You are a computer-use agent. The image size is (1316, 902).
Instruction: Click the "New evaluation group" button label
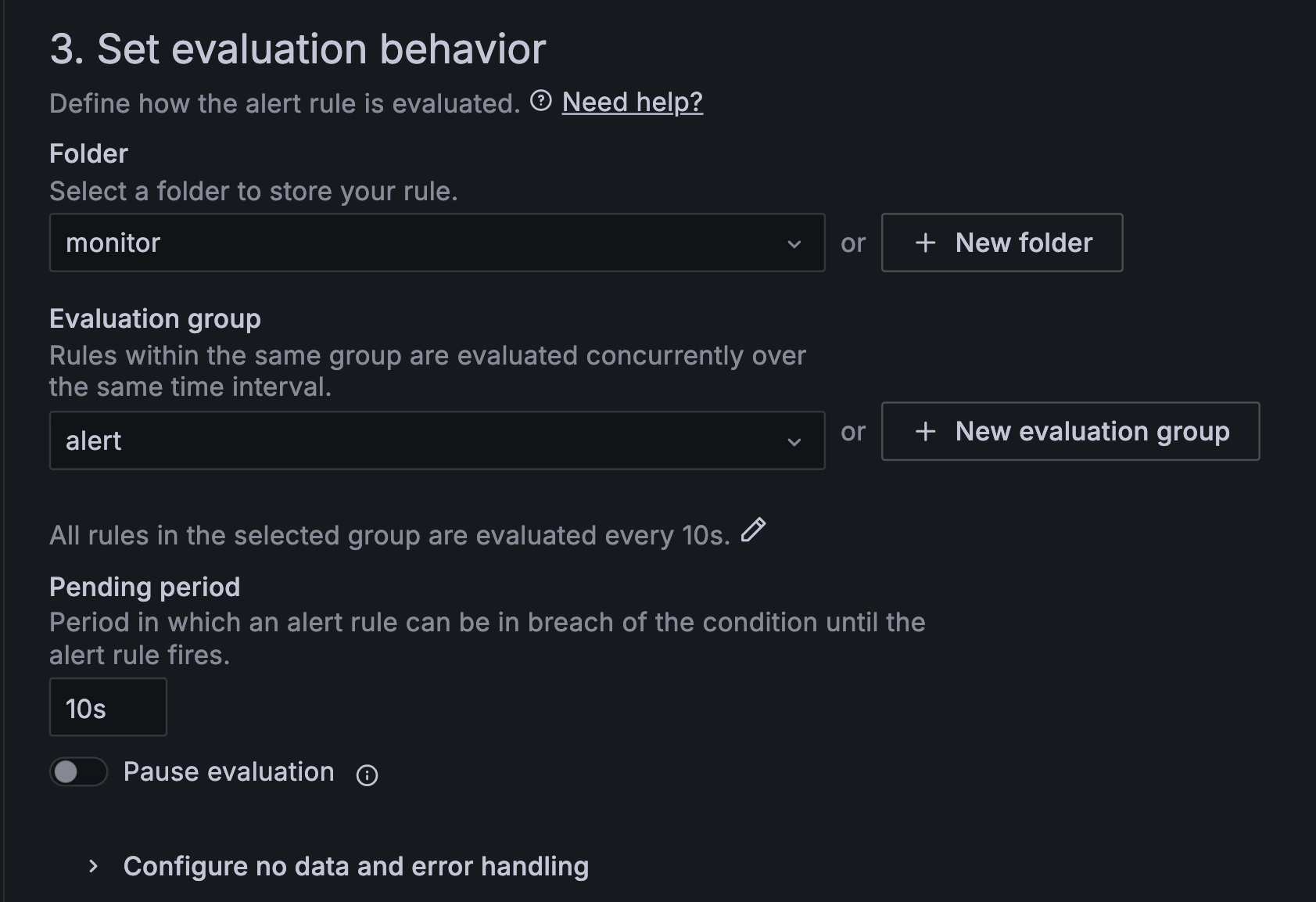[x=1092, y=431]
